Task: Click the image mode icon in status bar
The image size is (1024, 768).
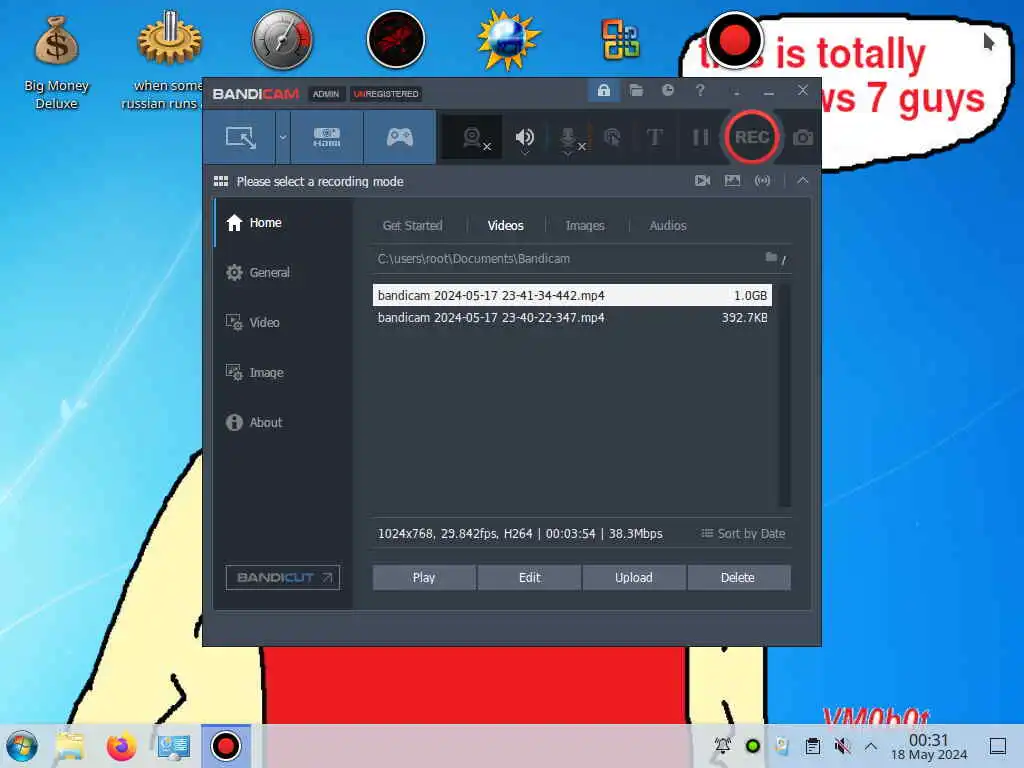Action: pyautogui.click(x=732, y=180)
